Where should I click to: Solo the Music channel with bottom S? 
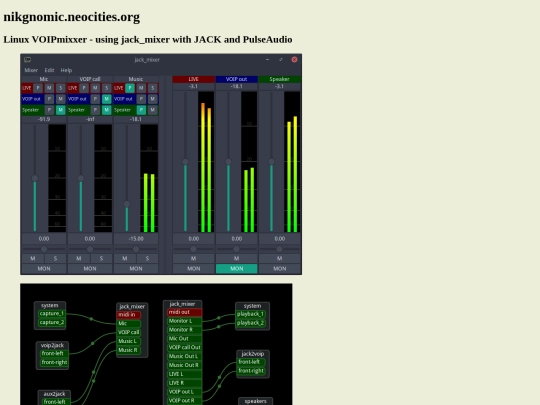click(x=147, y=259)
